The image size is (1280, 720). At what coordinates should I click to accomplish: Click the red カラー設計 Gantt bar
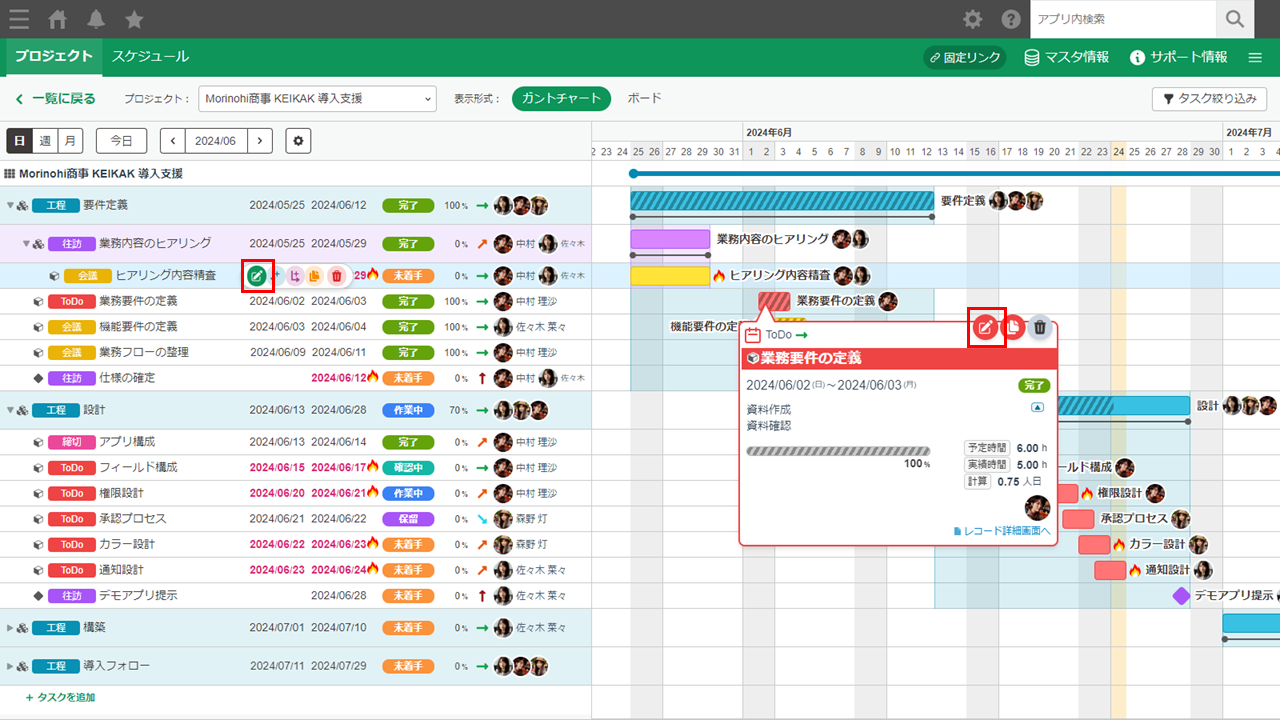tap(1094, 545)
